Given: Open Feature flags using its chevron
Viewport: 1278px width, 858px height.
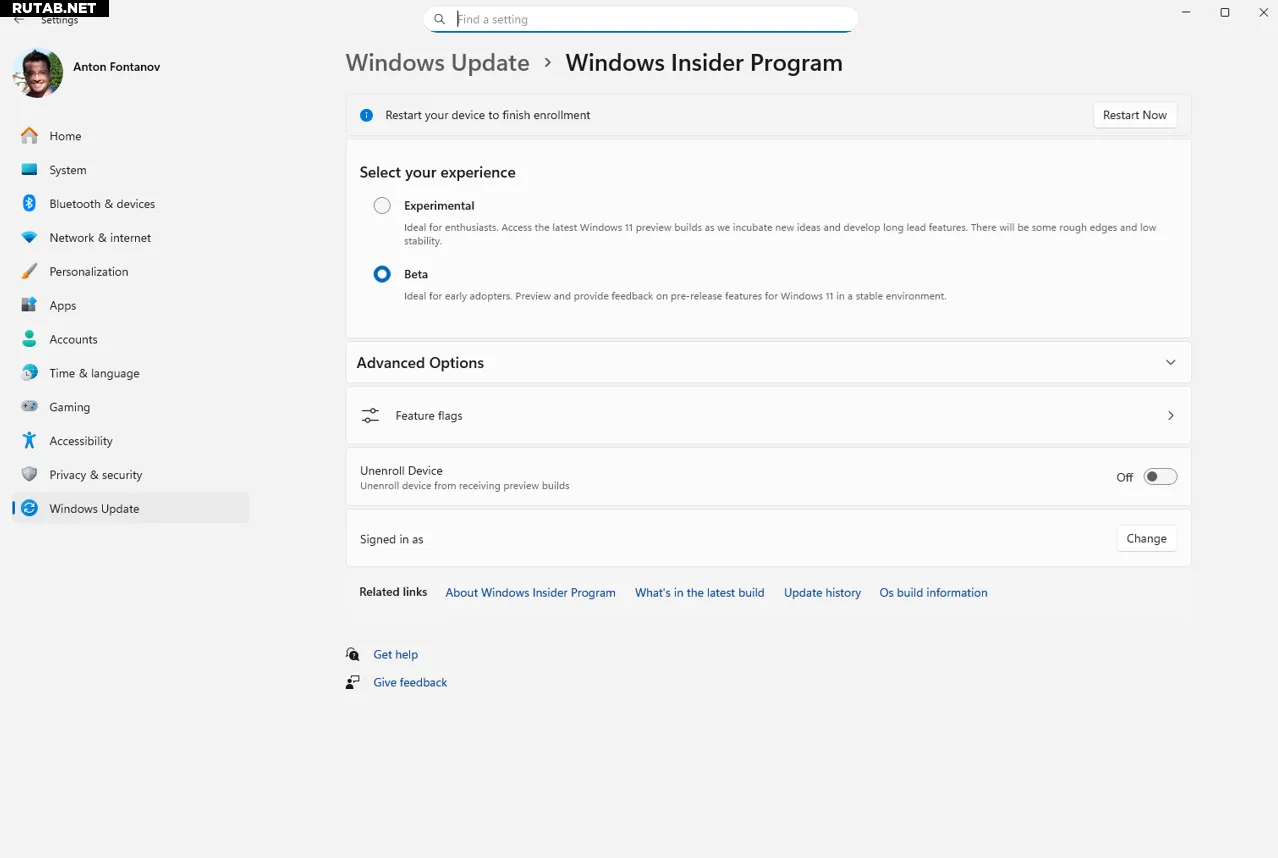Looking at the screenshot, I should click(1170, 416).
